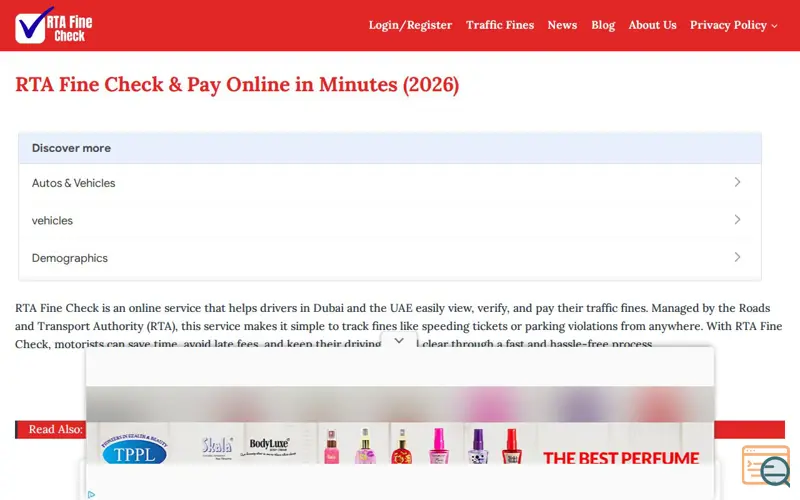
Task: Click the page title RTA Fine Check heading
Action: tap(237, 84)
